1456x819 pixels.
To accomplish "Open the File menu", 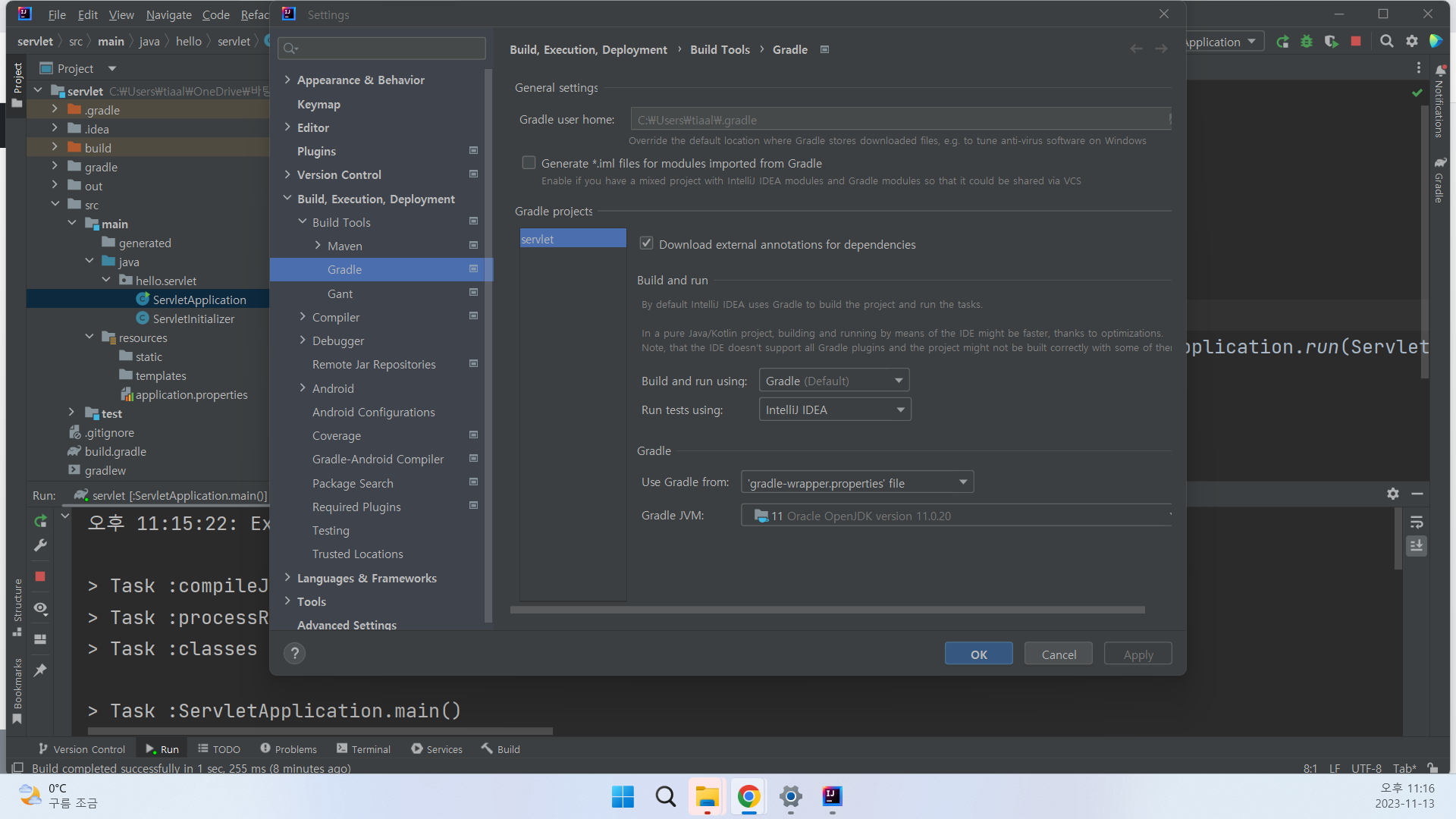I will (x=57, y=14).
